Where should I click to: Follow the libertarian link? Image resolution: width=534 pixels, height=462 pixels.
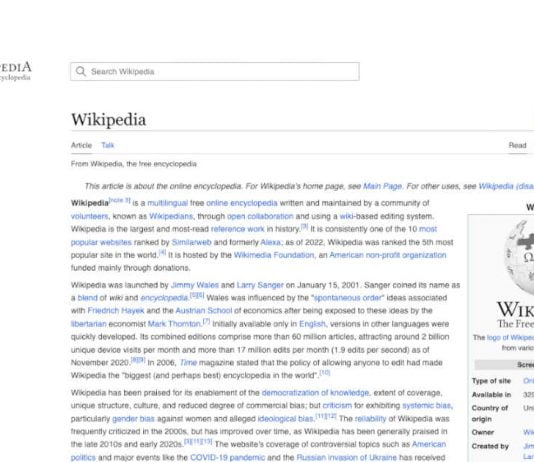tap(89, 324)
